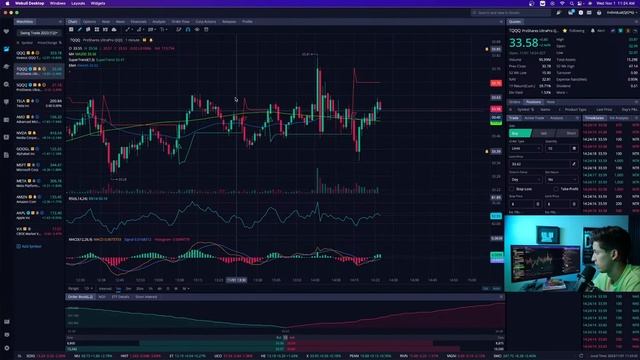Select TSLA in the watchlist

click(39, 103)
